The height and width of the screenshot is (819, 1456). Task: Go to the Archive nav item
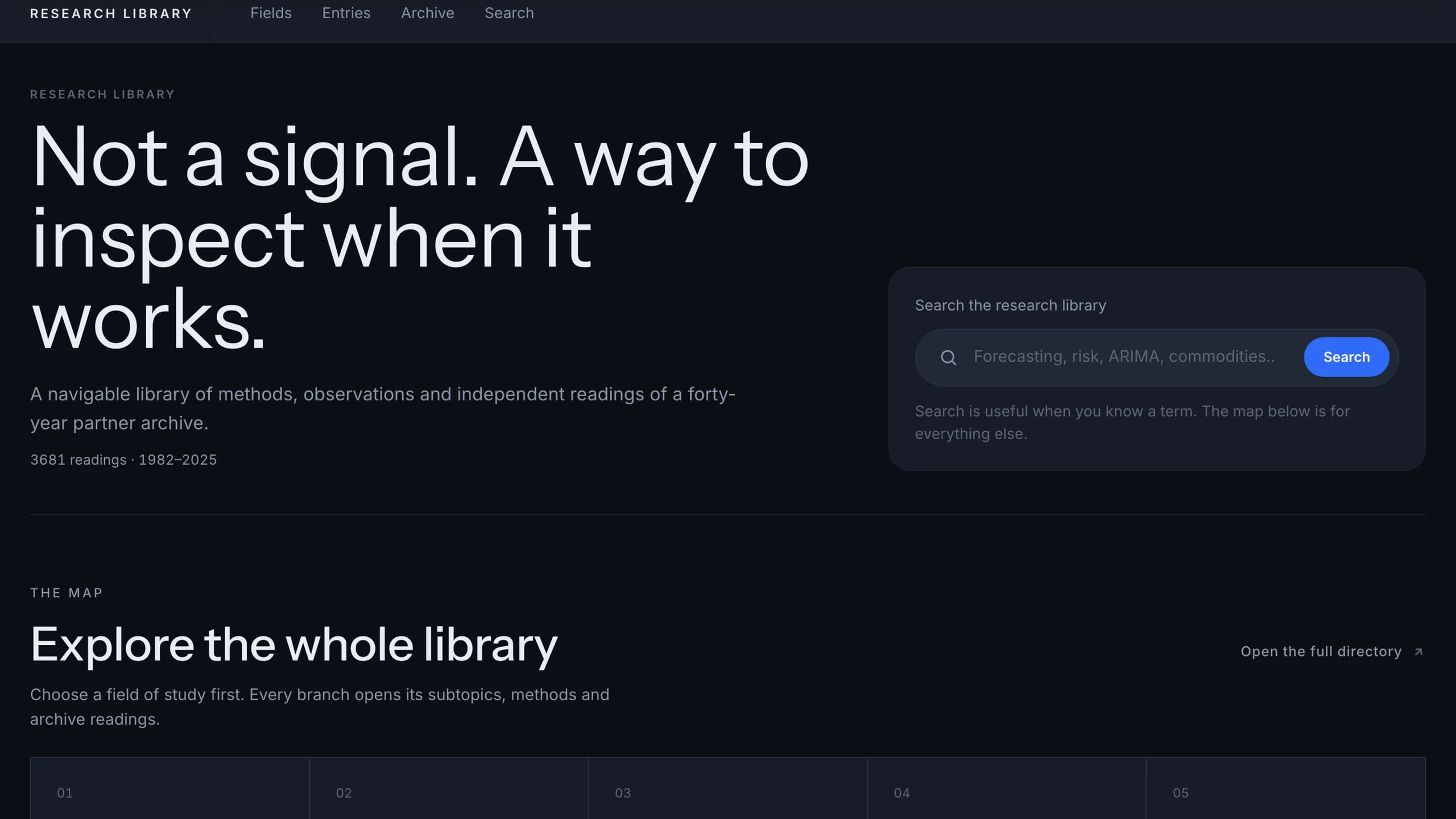427,13
